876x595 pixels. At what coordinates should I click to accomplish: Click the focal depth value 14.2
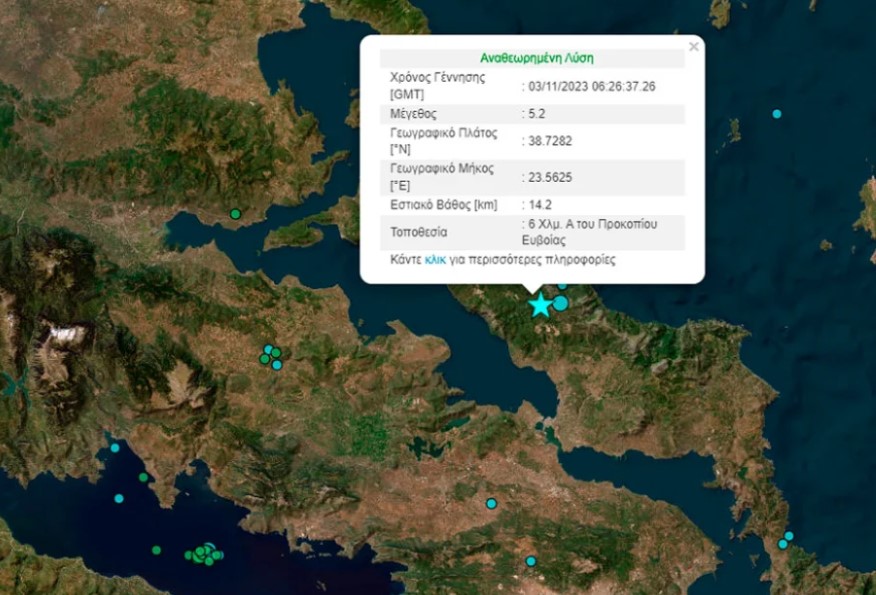pyautogui.click(x=540, y=205)
